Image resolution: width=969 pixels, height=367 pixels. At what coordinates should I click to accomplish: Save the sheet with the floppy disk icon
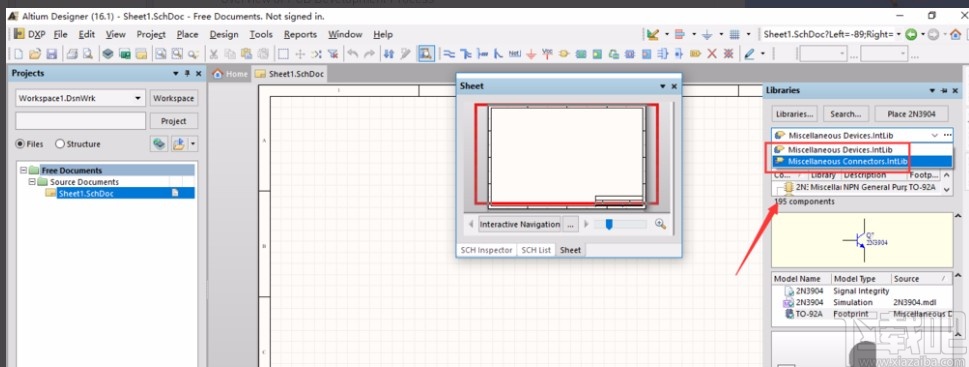pyautogui.click(x=52, y=54)
